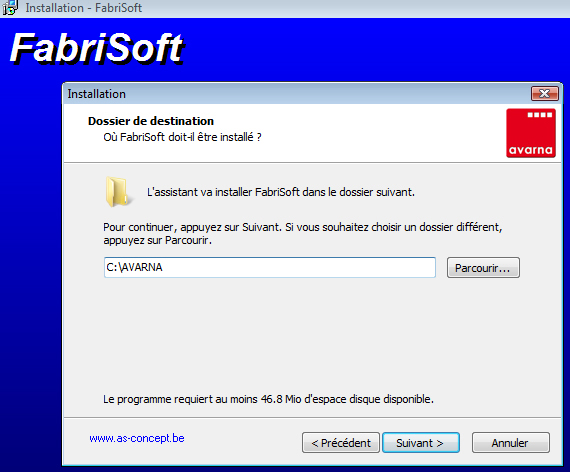The width and height of the screenshot is (570, 472).
Task: Click the red avarna logo
Action: pos(531,133)
